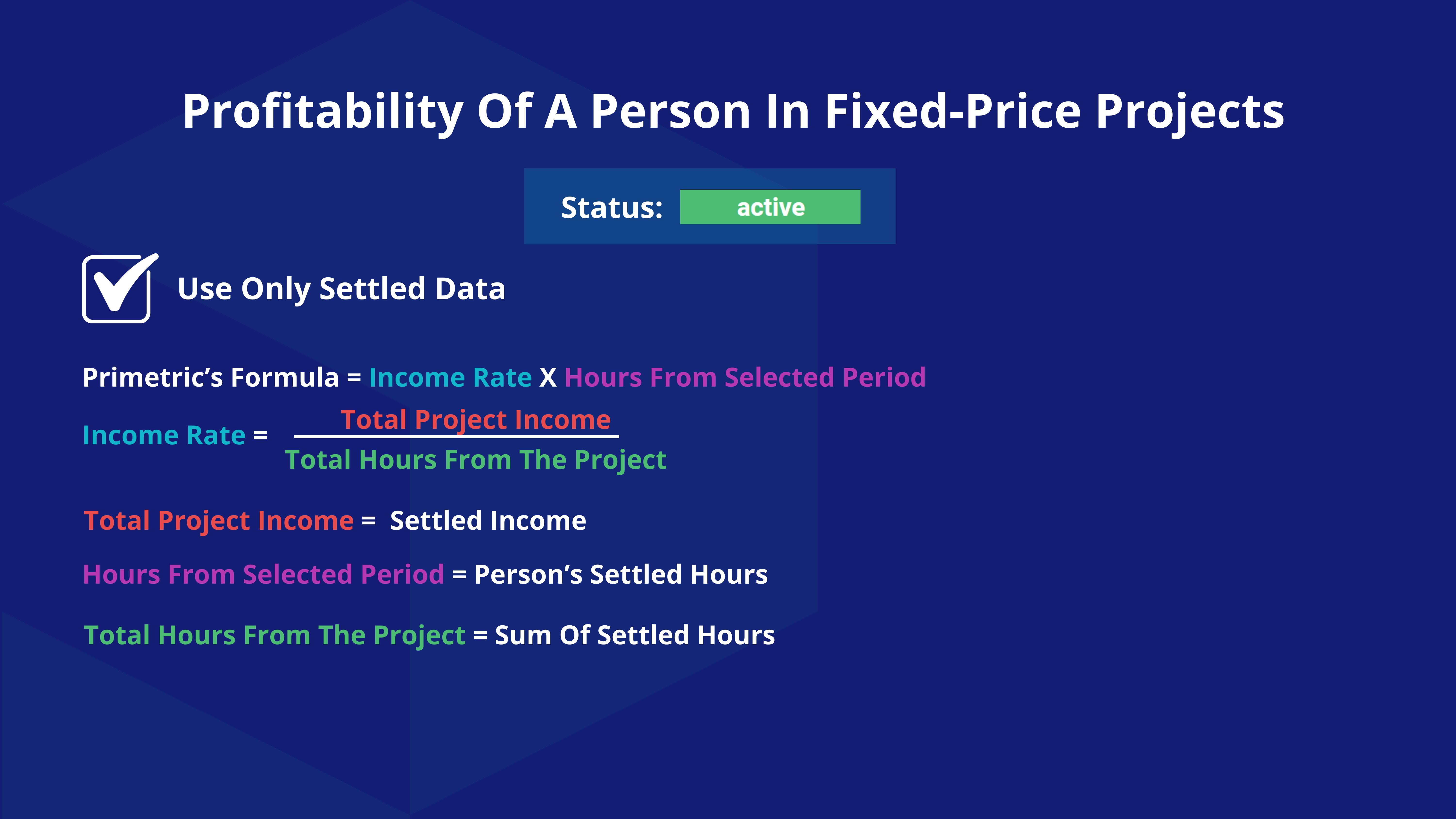Image resolution: width=1456 pixels, height=819 pixels.
Task: Click green Total Hours From The Project denominator
Action: (476, 461)
